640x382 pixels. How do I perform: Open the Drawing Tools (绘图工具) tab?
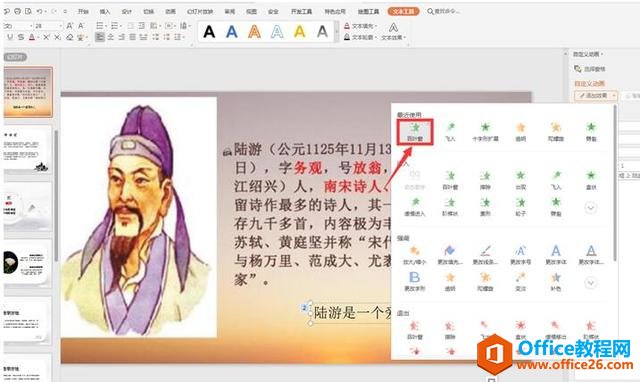coord(369,11)
